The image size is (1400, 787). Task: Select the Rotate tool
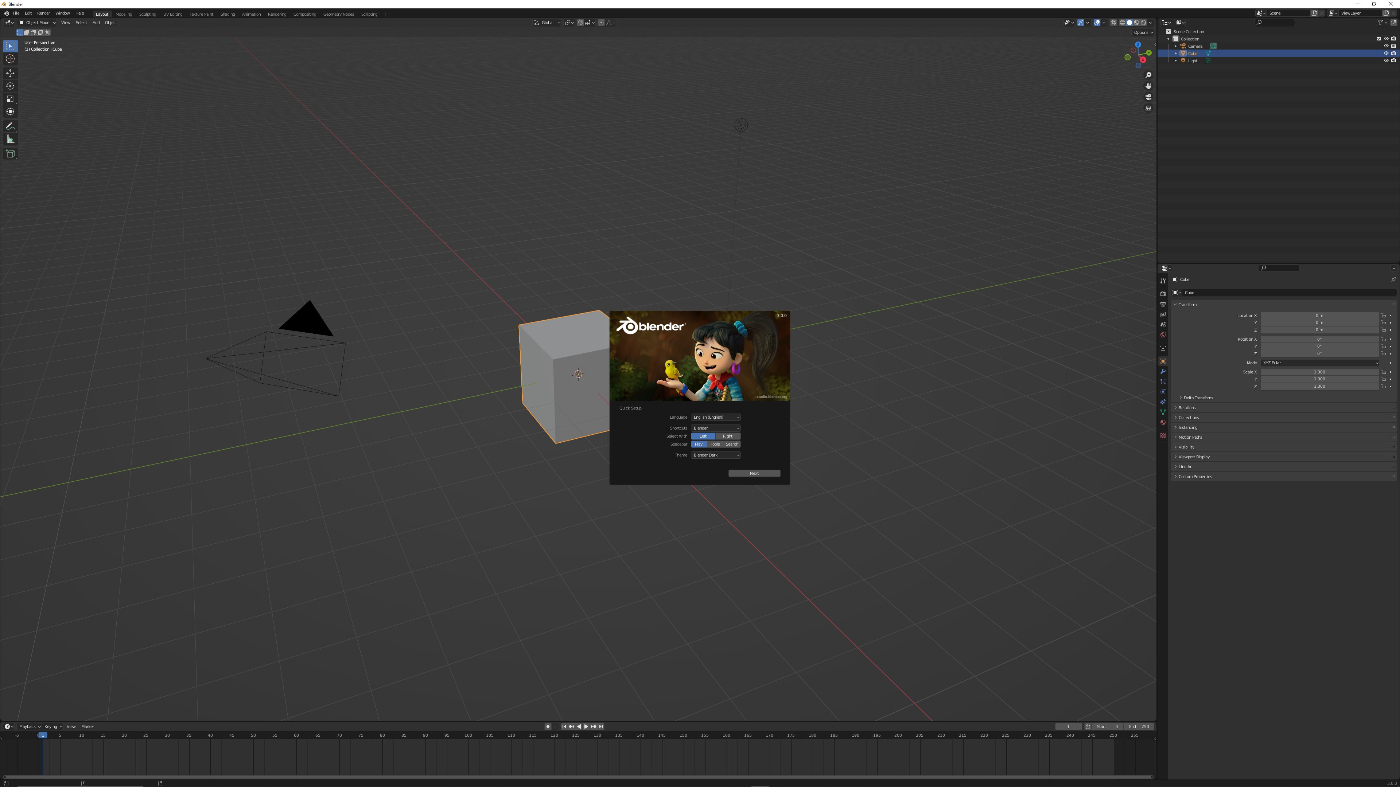[11, 86]
